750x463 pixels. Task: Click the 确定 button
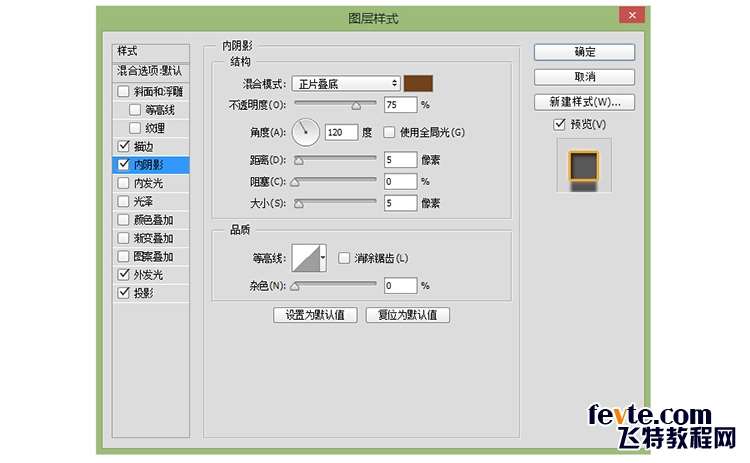tap(585, 52)
